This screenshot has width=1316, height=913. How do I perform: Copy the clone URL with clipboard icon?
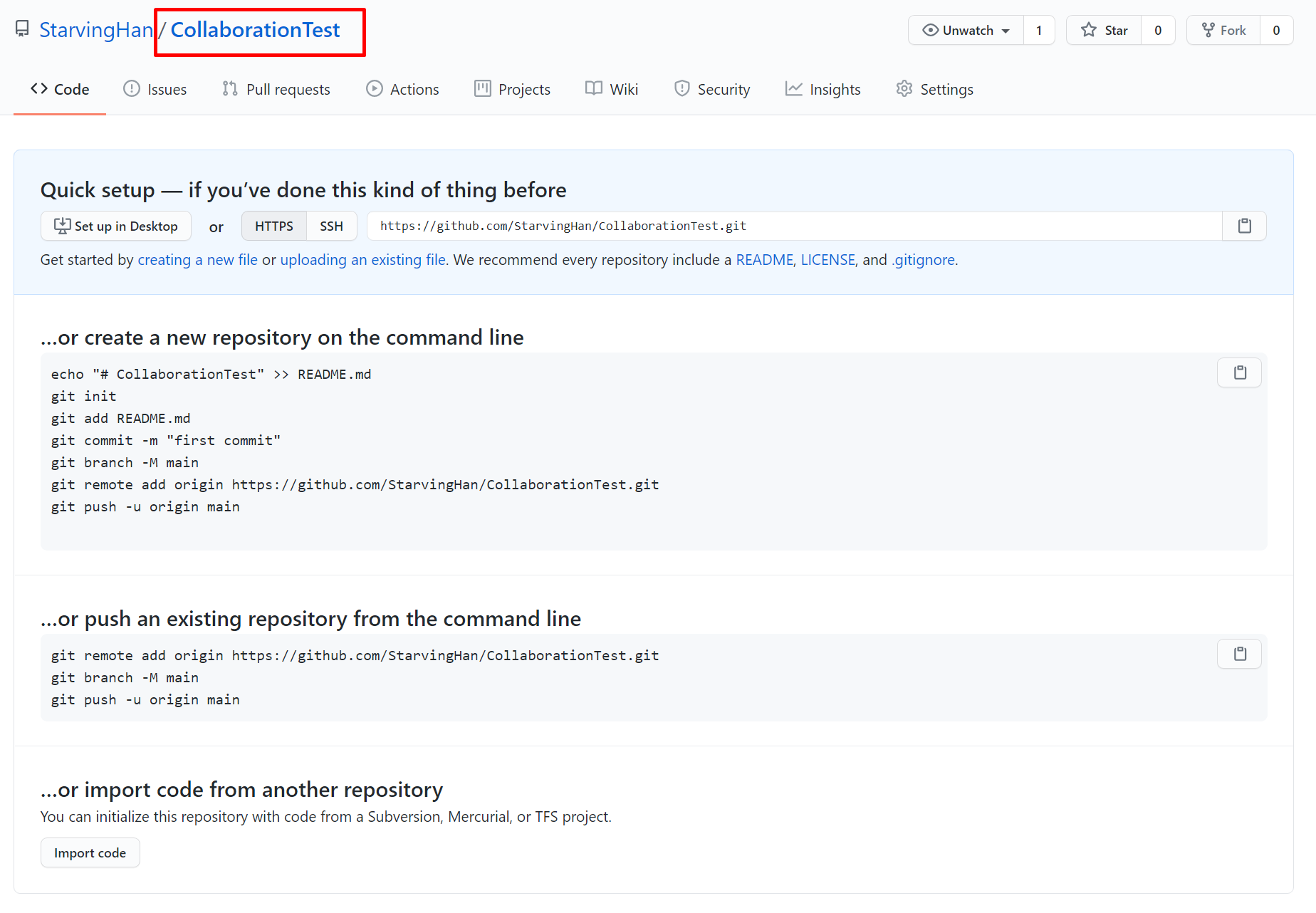point(1244,226)
